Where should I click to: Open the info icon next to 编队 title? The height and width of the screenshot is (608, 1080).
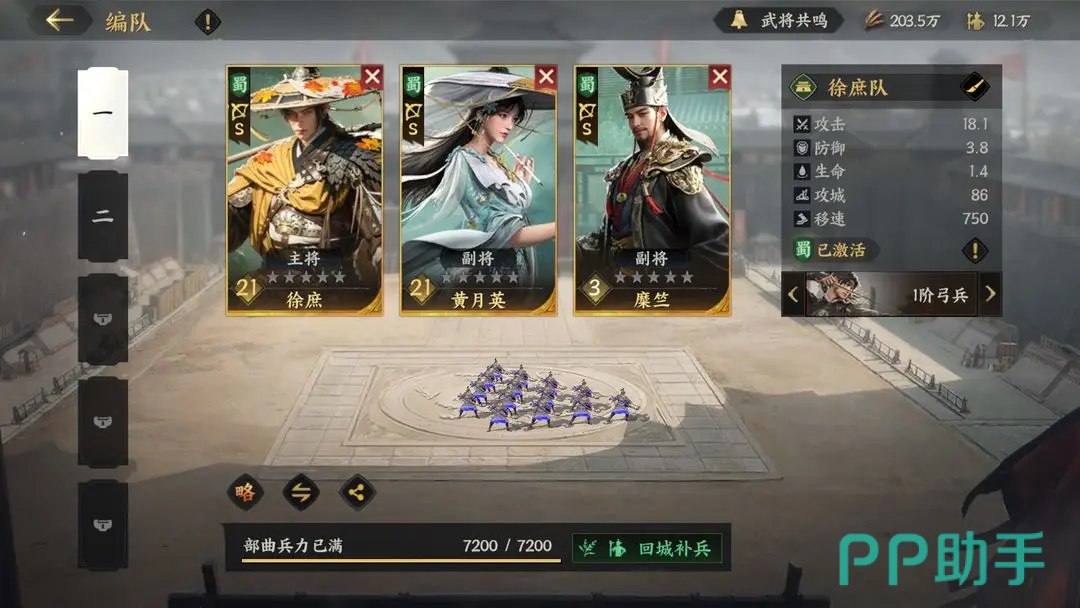[207, 22]
